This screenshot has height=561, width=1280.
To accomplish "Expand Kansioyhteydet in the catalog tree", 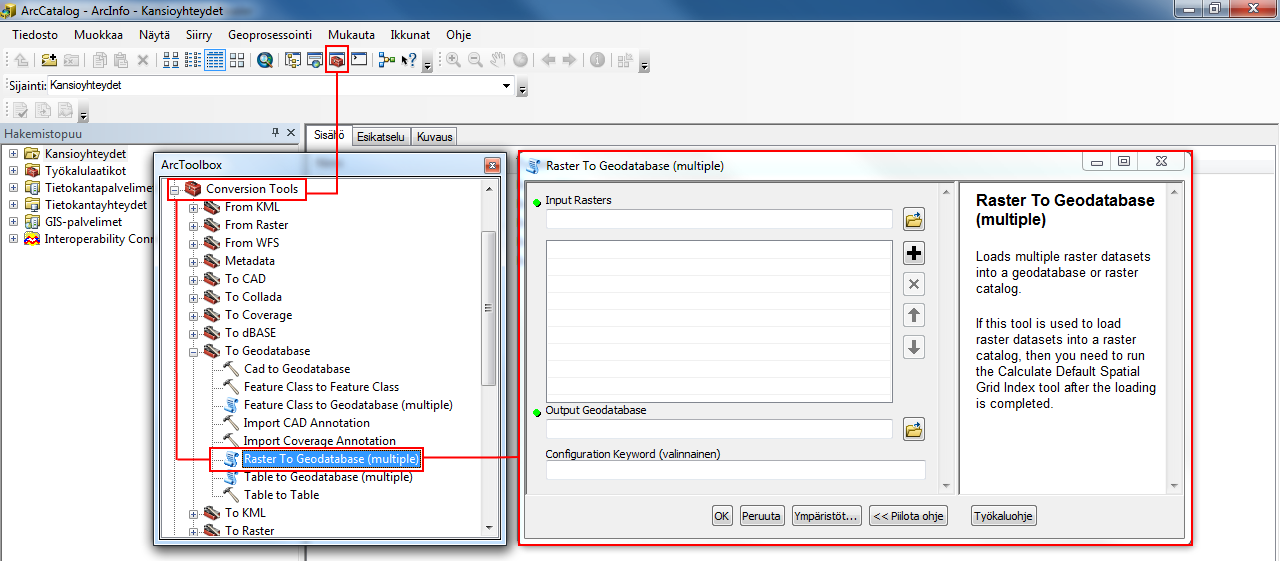I will [x=13, y=154].
